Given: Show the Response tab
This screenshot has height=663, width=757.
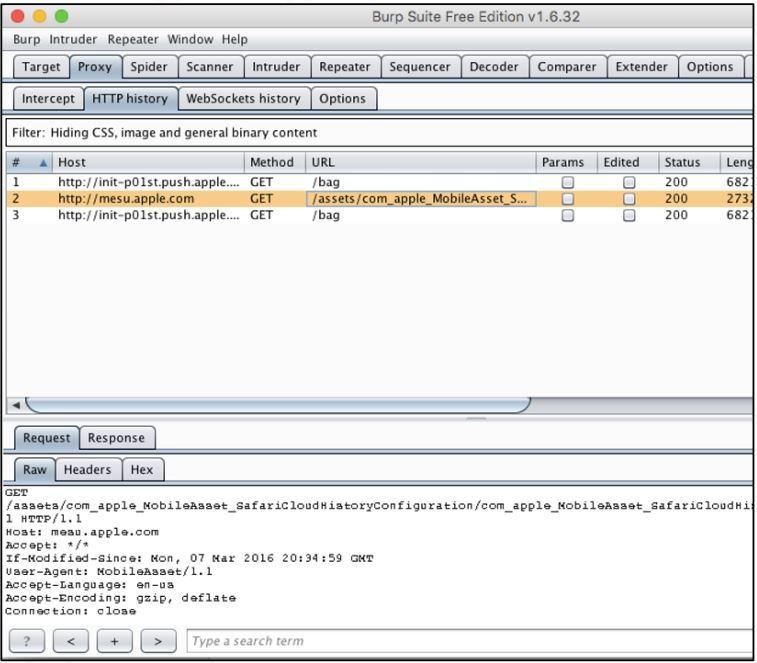Looking at the screenshot, I should 116,438.
